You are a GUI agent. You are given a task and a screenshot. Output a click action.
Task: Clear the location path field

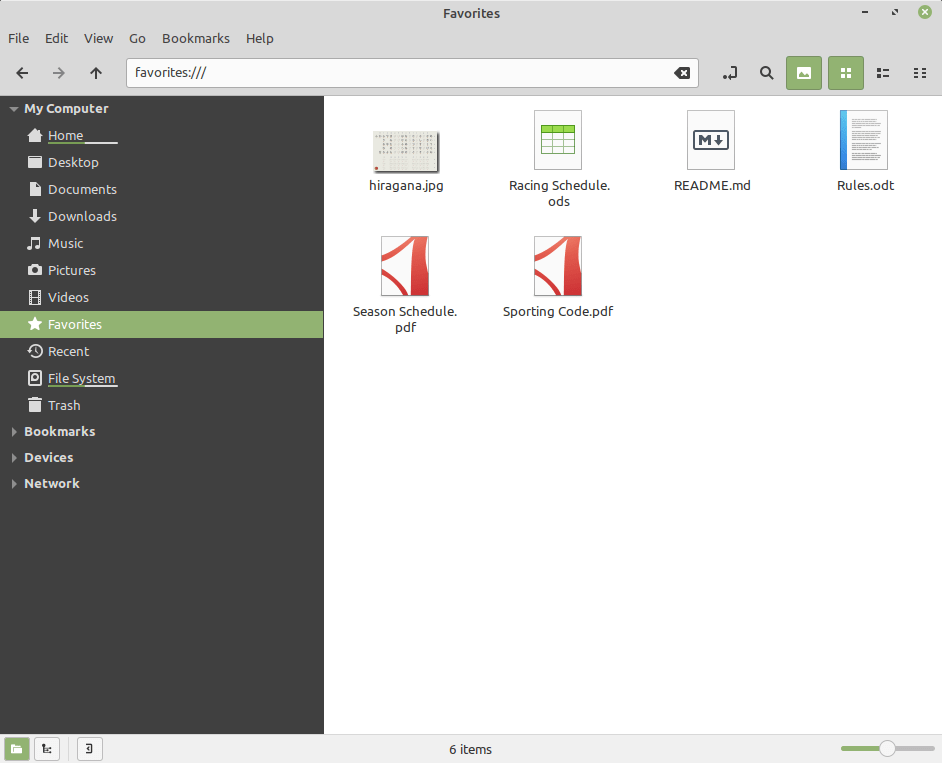[681, 73]
